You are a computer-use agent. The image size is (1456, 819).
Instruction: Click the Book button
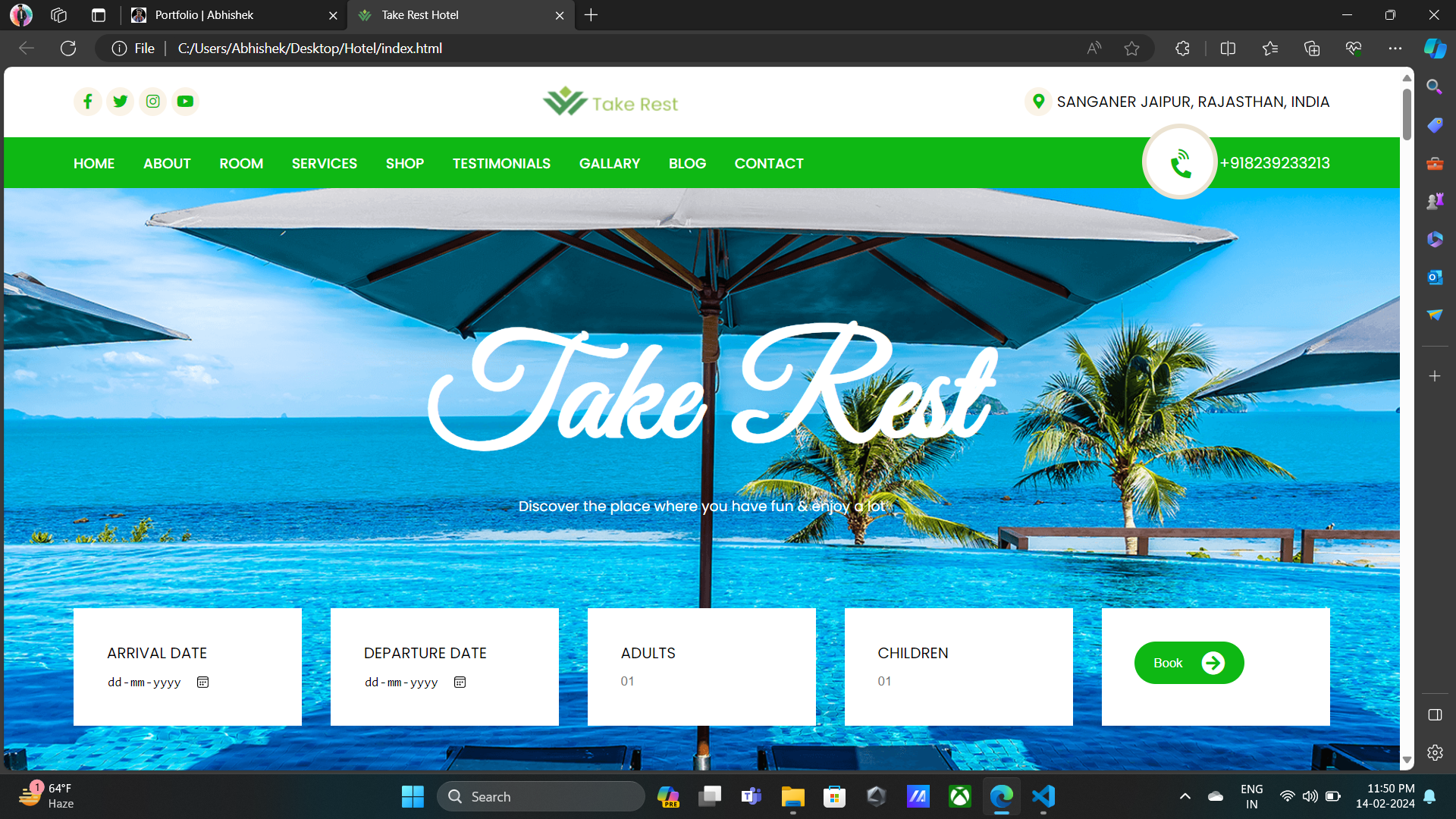(x=1188, y=662)
